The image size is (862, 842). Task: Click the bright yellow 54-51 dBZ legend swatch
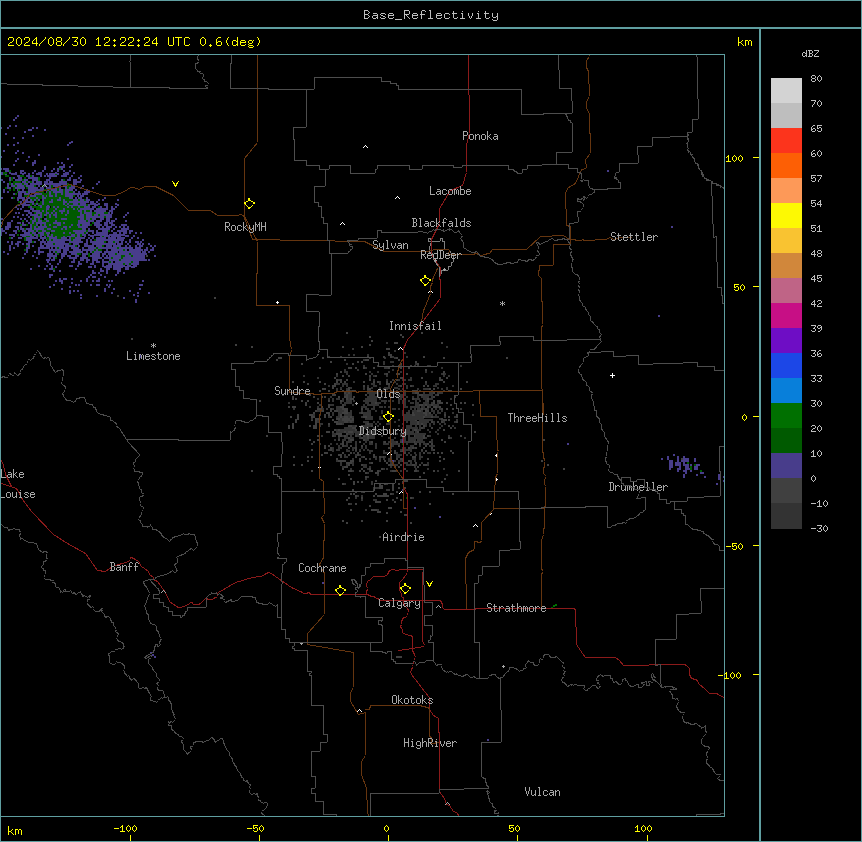coord(786,215)
